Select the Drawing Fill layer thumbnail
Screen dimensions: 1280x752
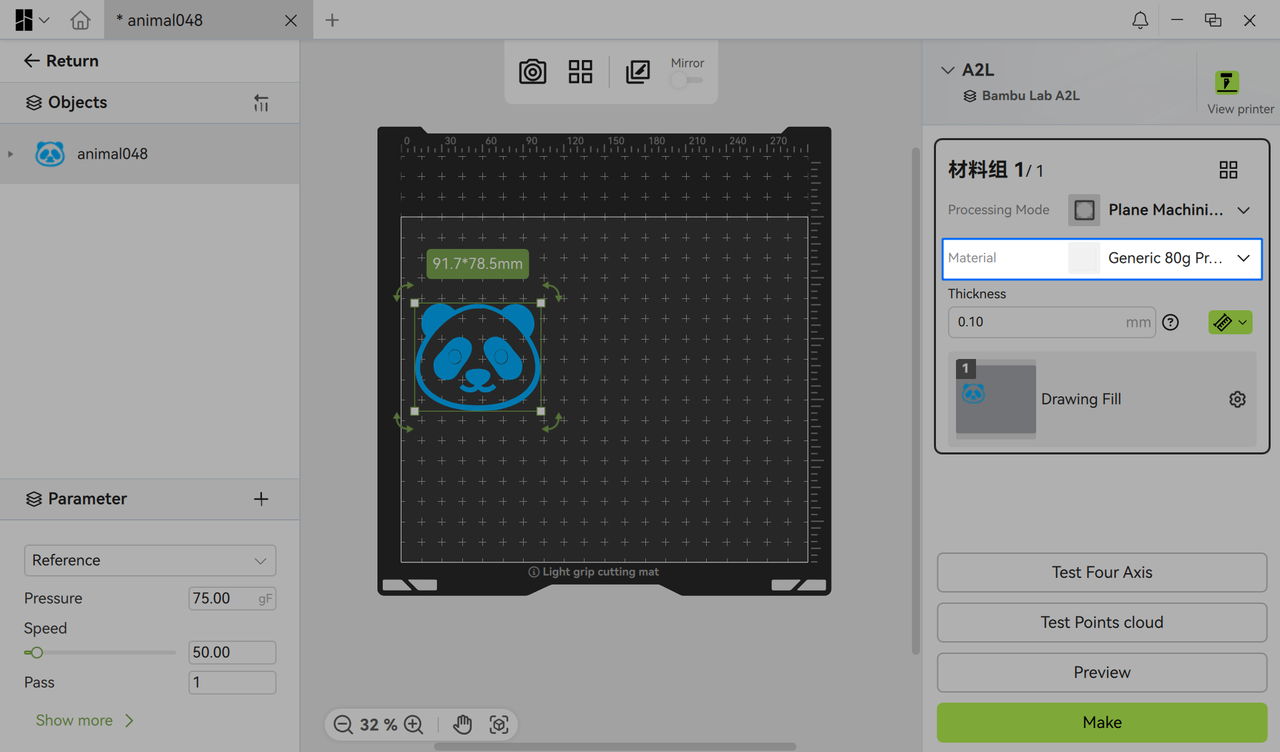pos(995,398)
